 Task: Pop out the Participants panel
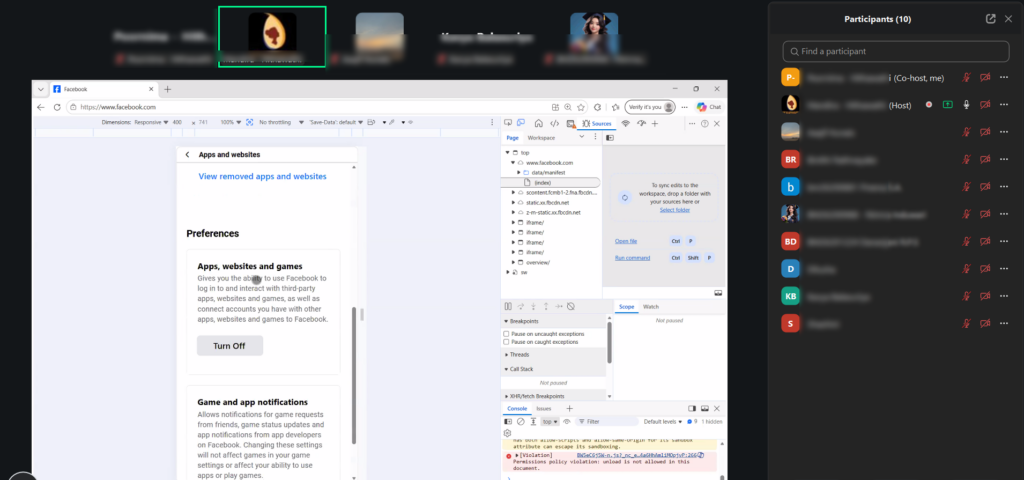(x=991, y=19)
